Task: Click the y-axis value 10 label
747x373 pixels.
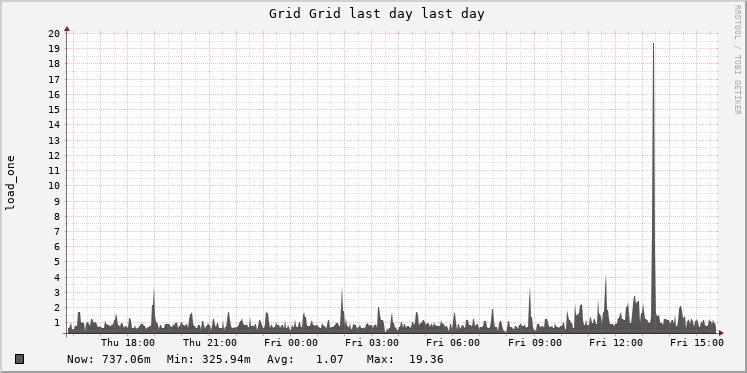Action: pos(54,186)
